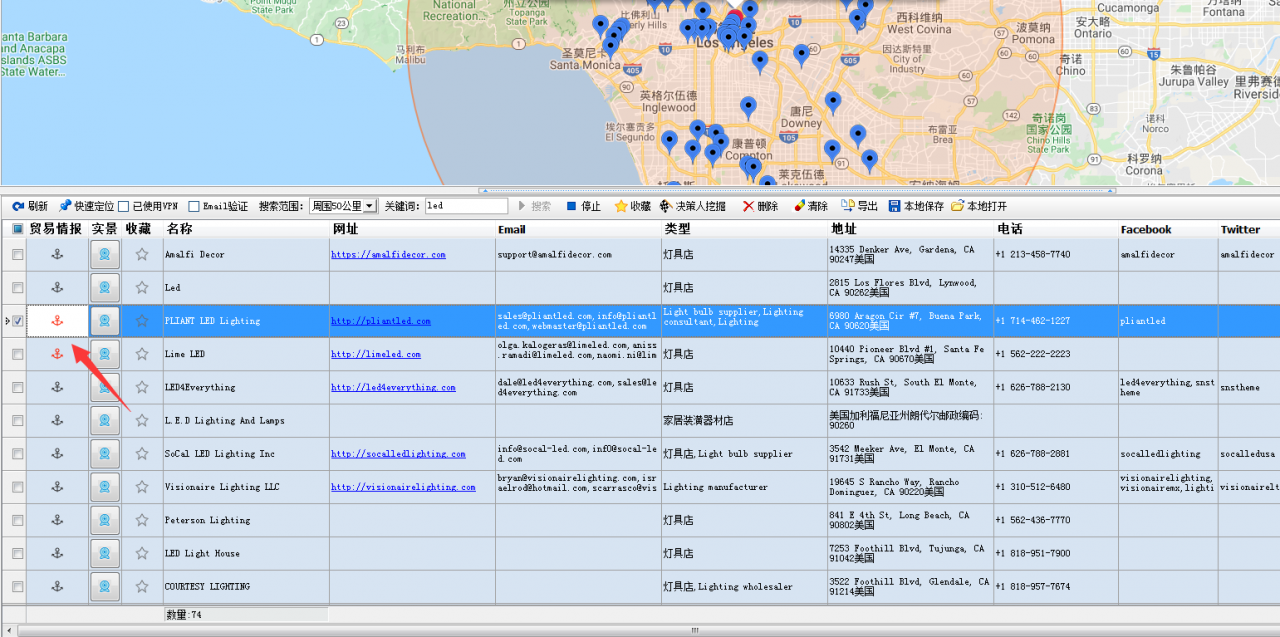This screenshot has height=637, width=1280.
Task: Click the 快速定位 quick locate button
Action: (86, 206)
